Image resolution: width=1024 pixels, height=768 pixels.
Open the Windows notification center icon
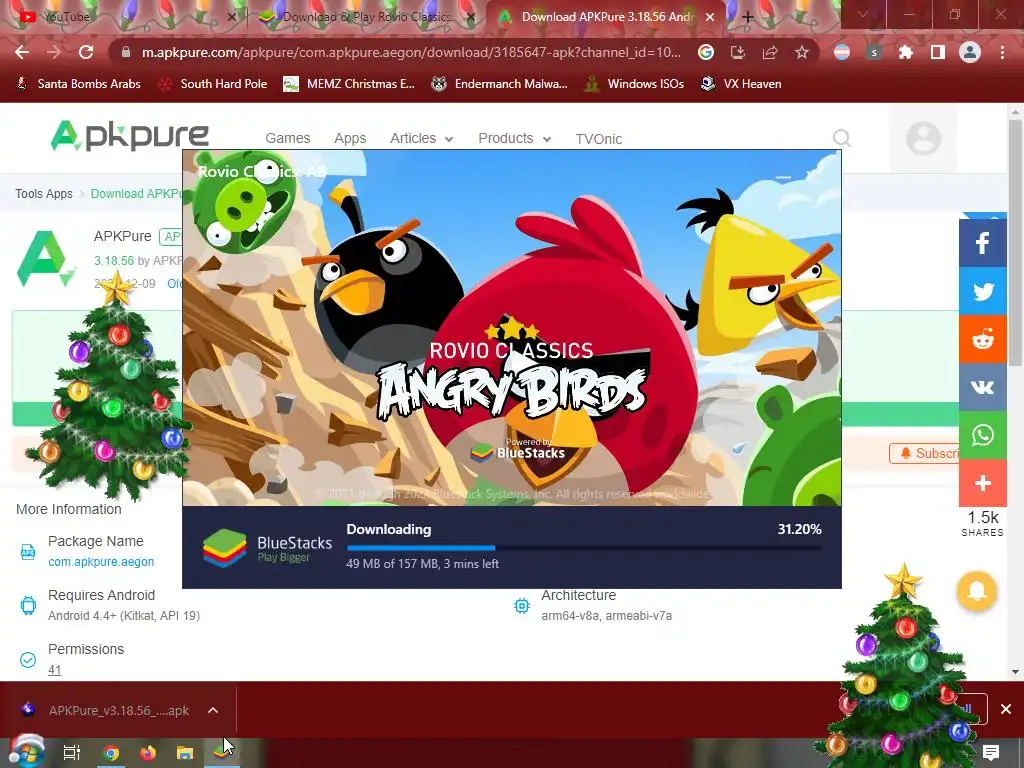(991, 752)
